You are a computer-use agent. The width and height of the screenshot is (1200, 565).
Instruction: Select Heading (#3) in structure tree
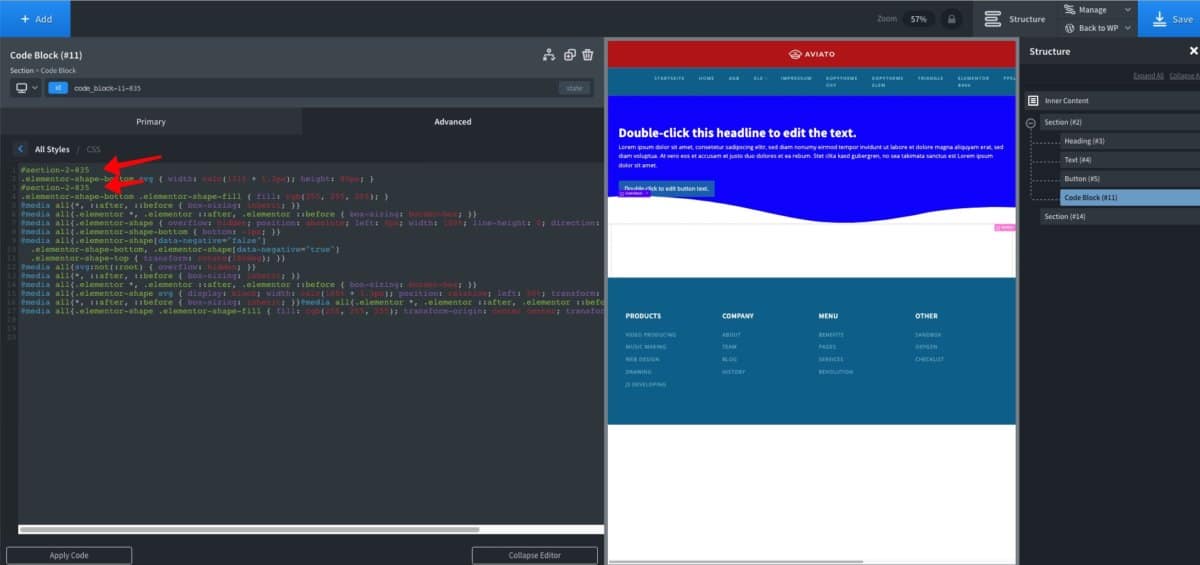point(1084,141)
